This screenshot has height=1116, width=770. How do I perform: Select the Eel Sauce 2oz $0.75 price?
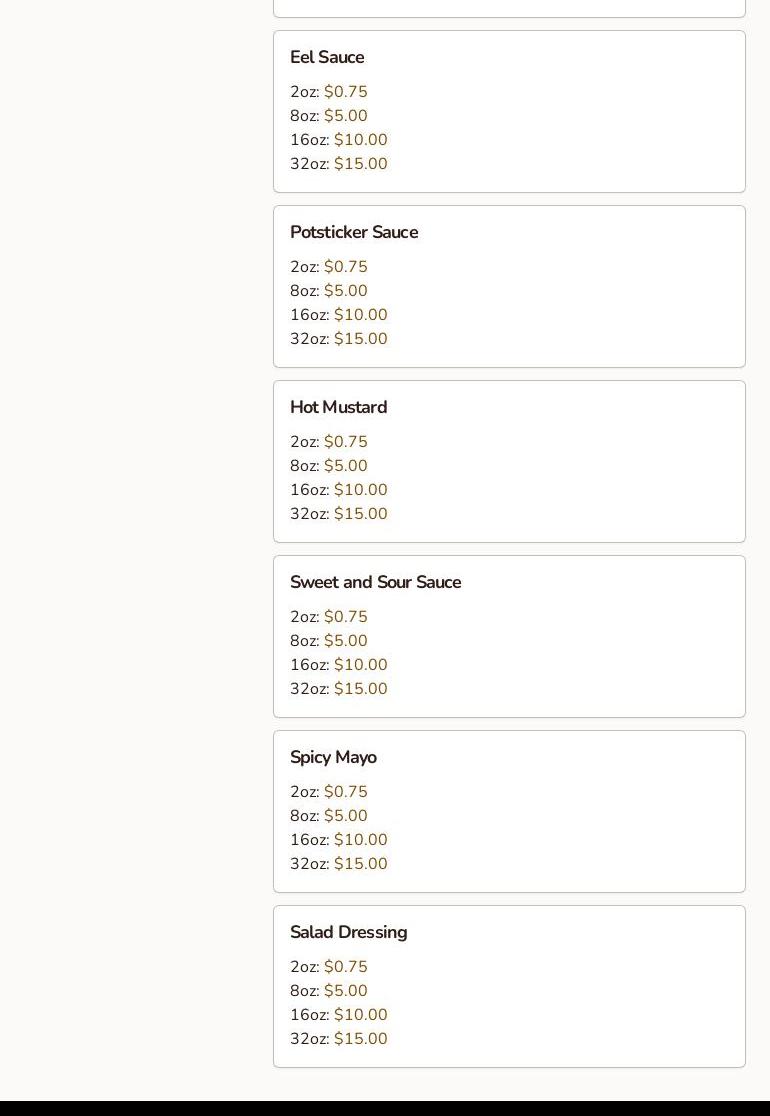point(346,92)
